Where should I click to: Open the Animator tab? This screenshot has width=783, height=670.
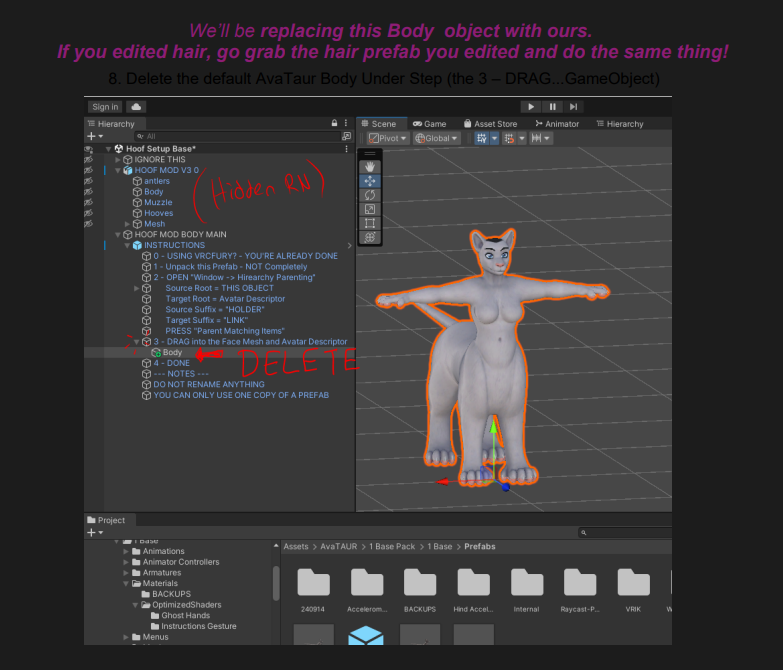557,124
